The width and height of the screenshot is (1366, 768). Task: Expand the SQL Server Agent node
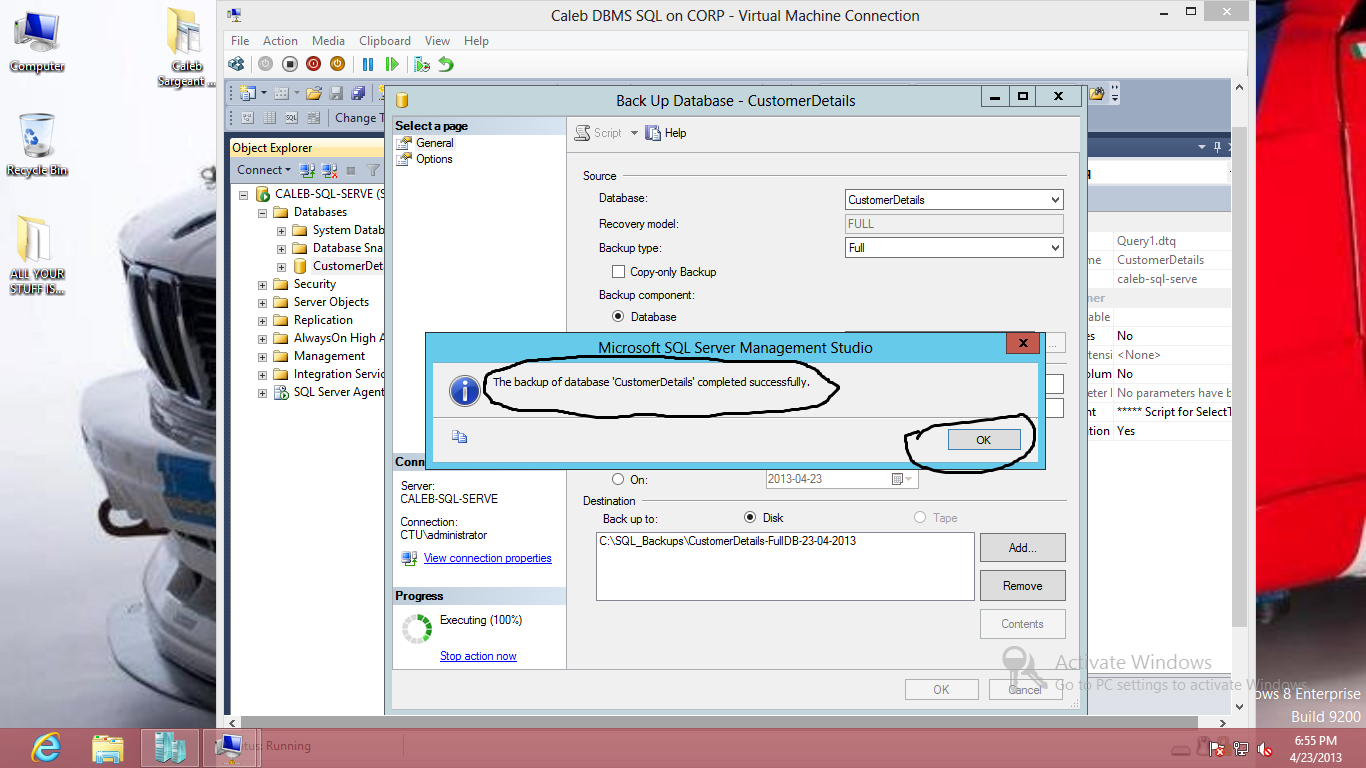pos(263,393)
